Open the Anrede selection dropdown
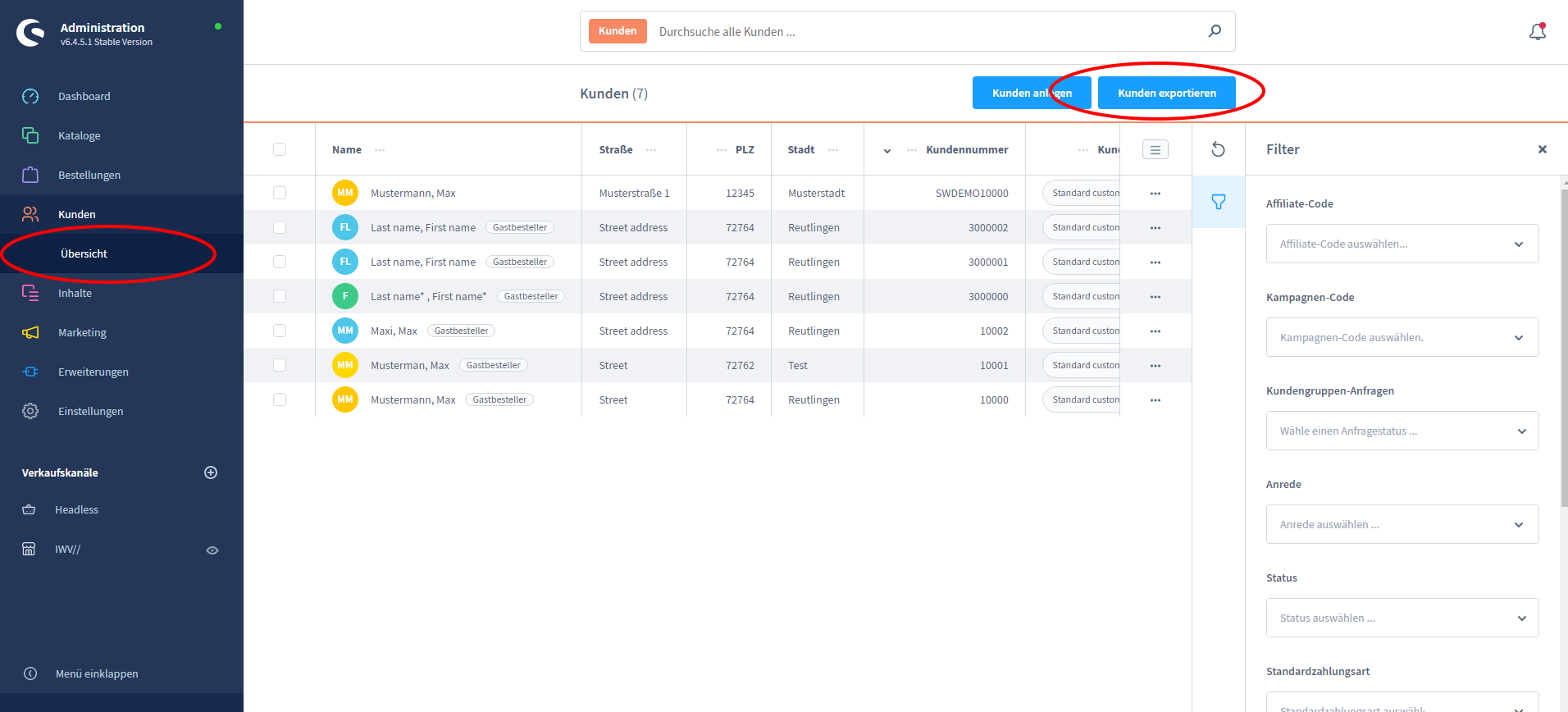The image size is (1568, 712). coord(1402,524)
